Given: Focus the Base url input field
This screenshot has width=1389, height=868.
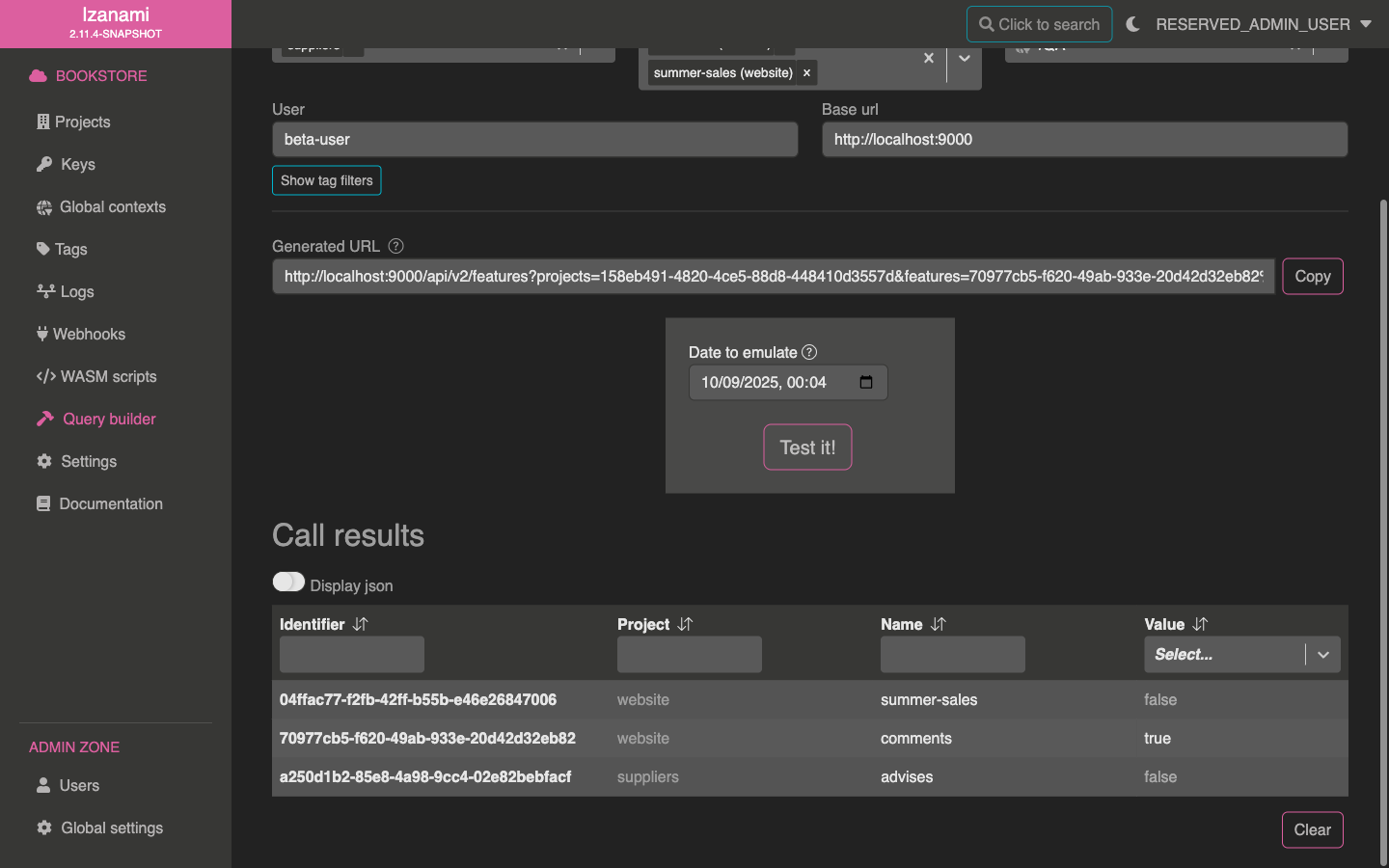Looking at the screenshot, I should tap(1084, 140).
